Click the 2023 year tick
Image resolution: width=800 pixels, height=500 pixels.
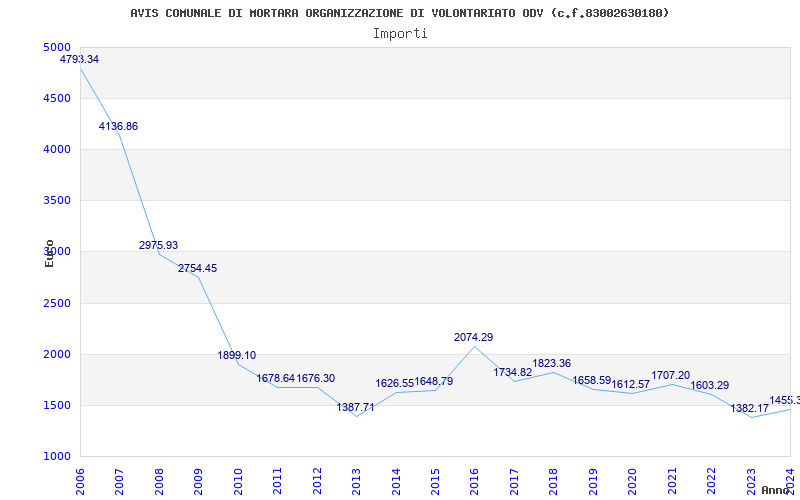[x=751, y=481]
